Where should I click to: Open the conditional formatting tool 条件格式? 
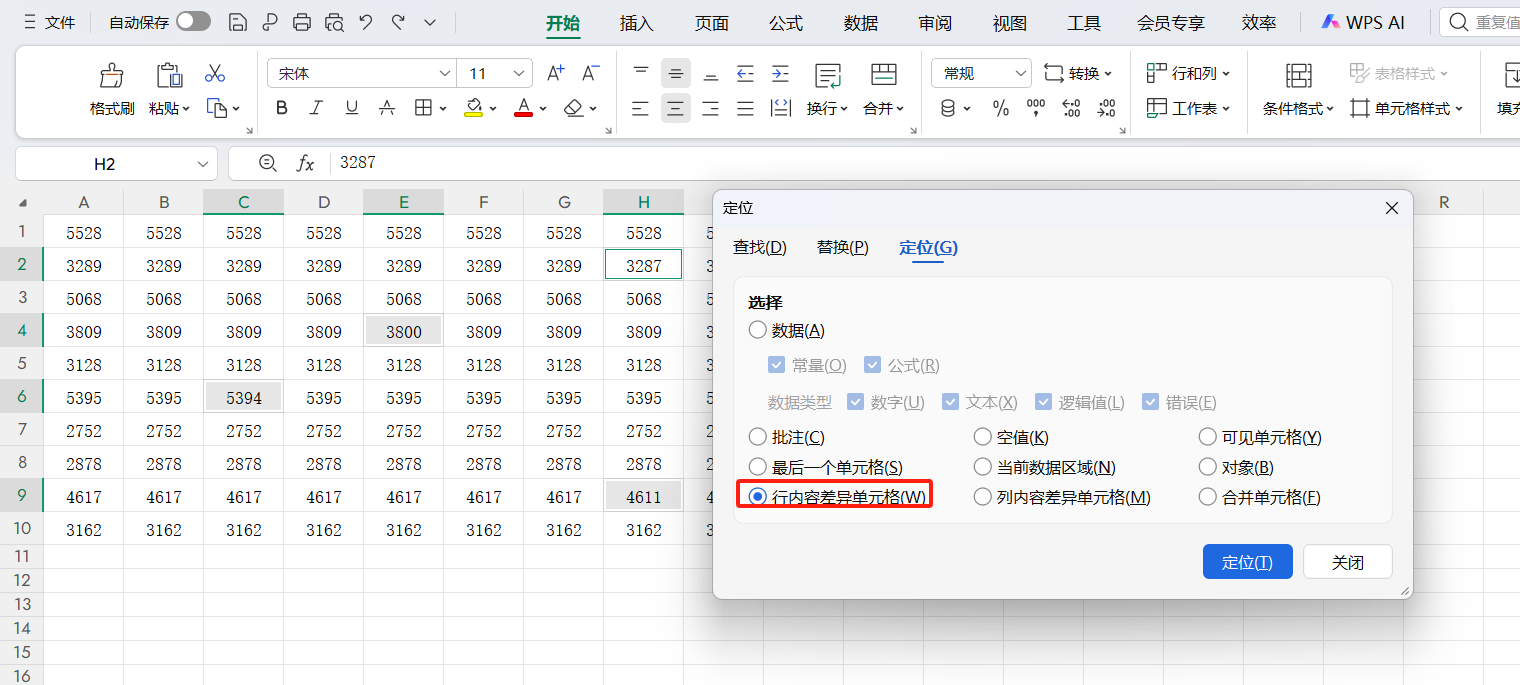[x=1297, y=90]
